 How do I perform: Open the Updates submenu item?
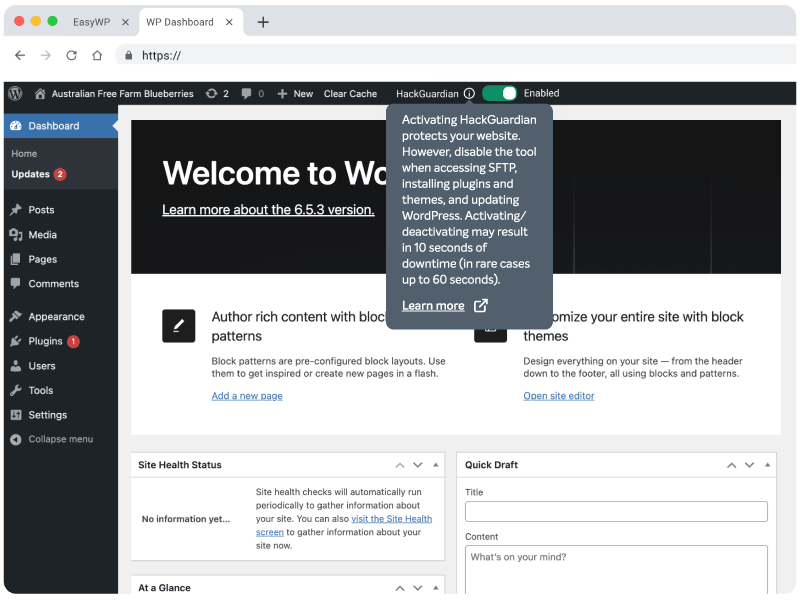(x=30, y=174)
